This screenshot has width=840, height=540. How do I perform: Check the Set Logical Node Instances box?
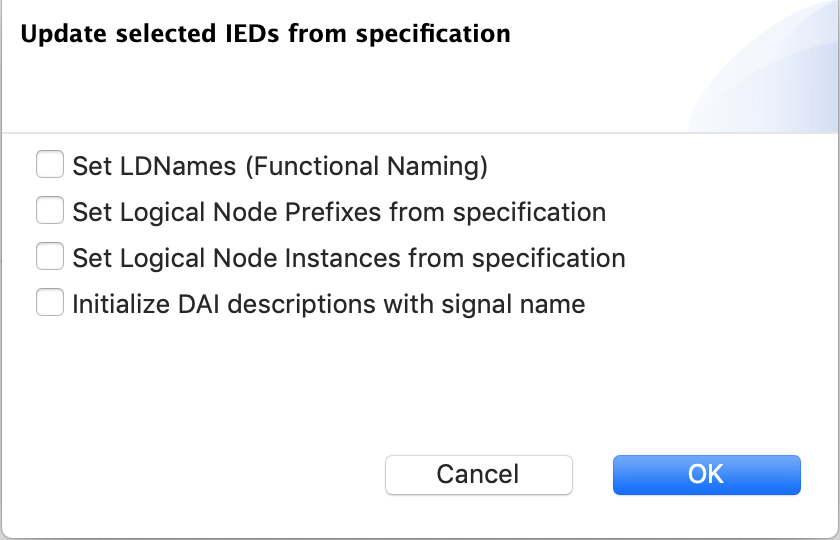click(50, 257)
